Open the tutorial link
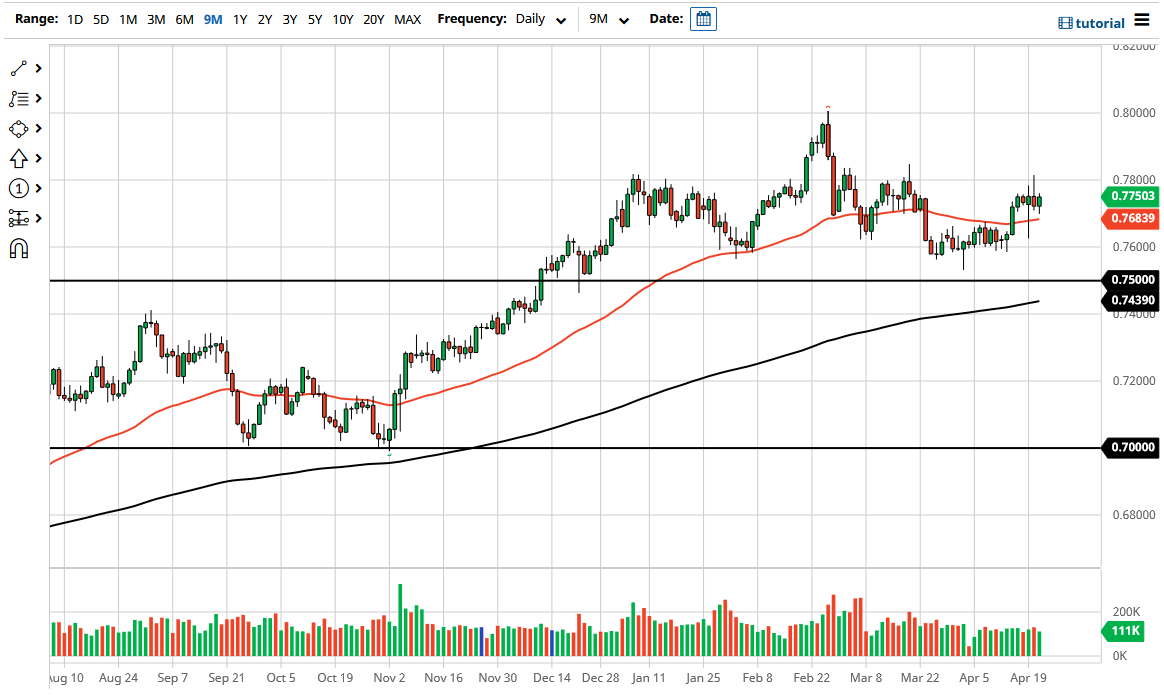This screenshot has height=699, width=1164. point(1098,20)
